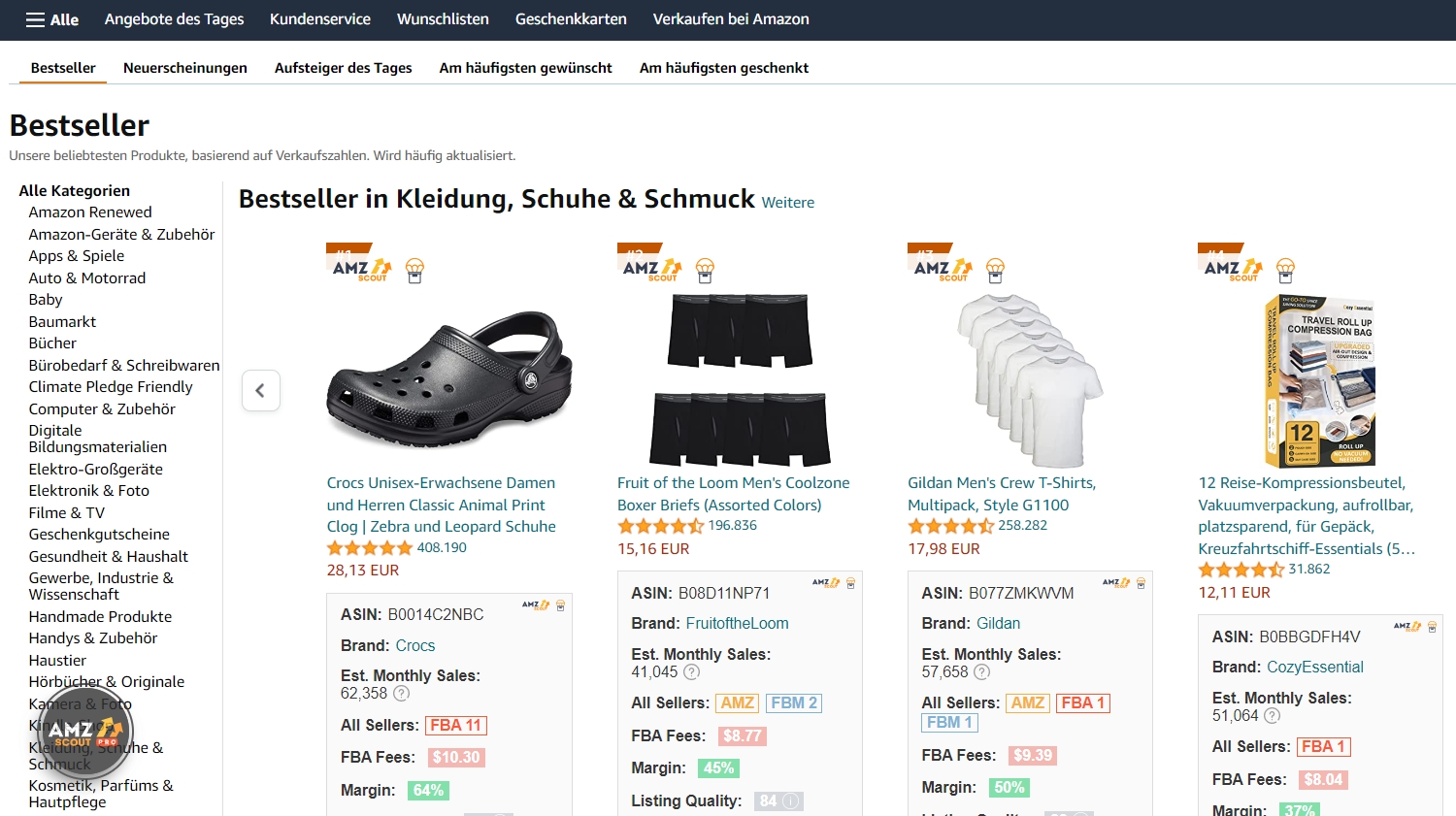Viewport: 1456px width, 816px height.
Task: Open the Alle hamburger menu
Action: click(x=50, y=19)
